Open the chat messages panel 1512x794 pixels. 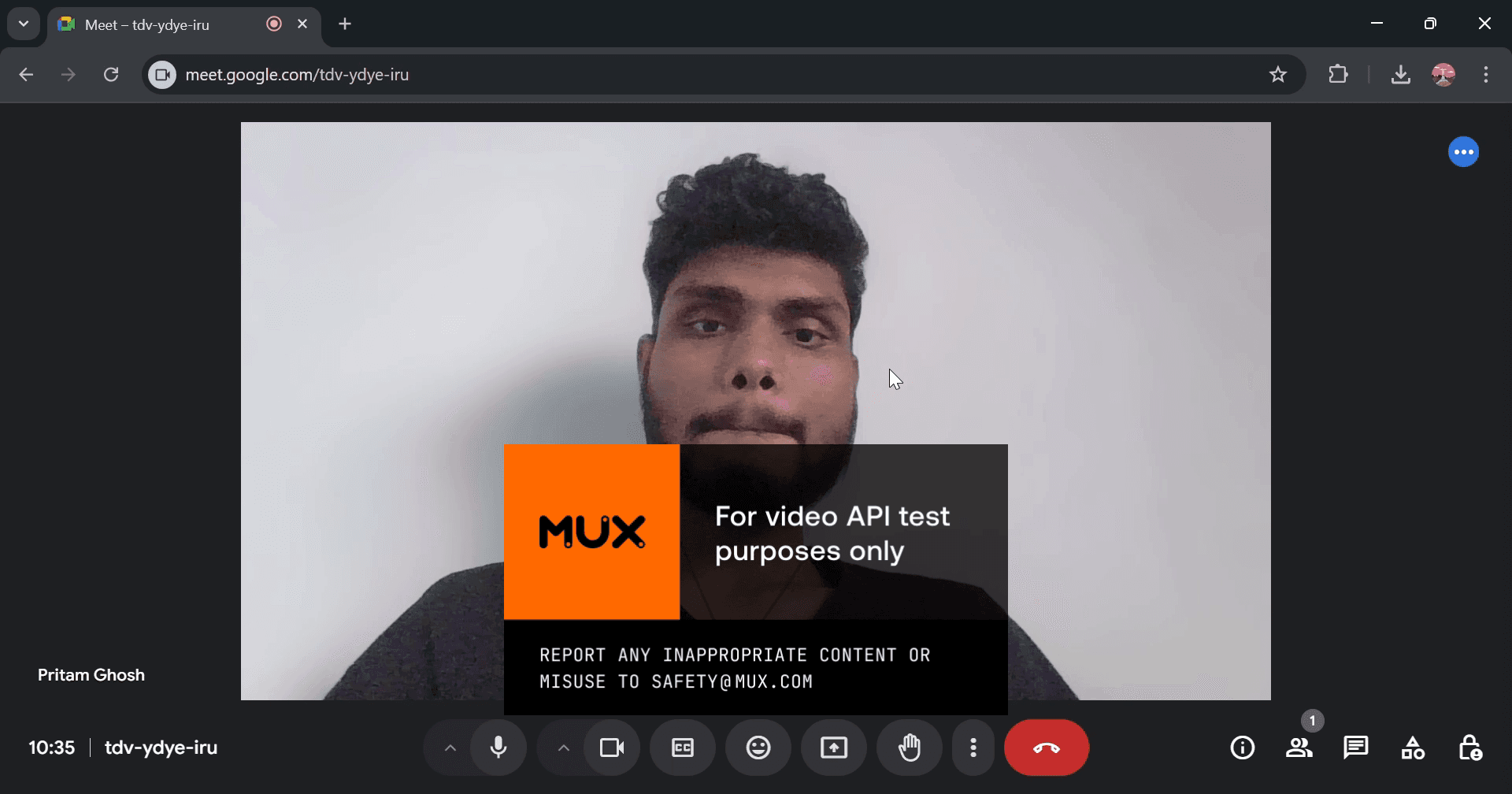1356,748
